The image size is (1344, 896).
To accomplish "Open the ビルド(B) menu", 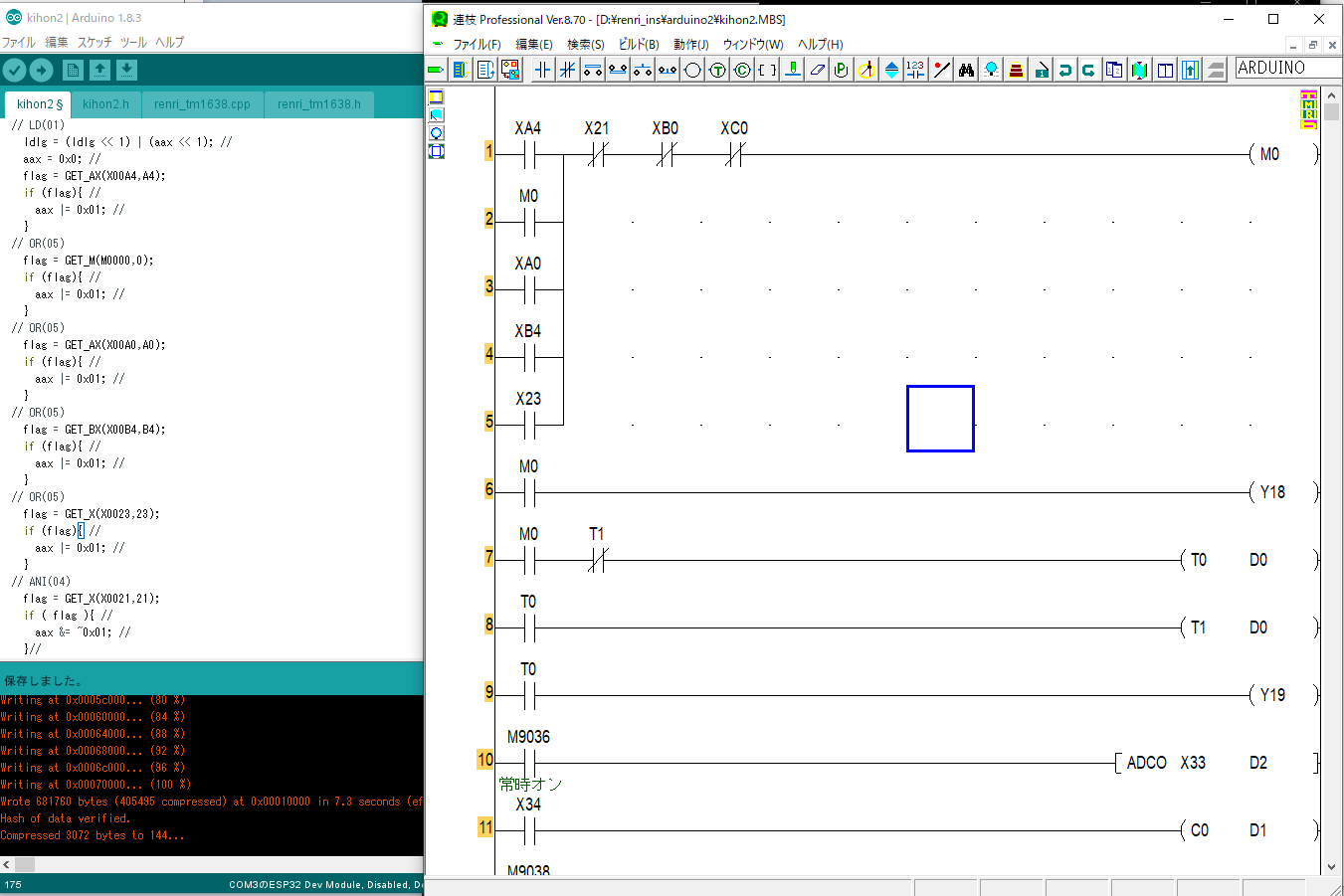I will point(639,44).
